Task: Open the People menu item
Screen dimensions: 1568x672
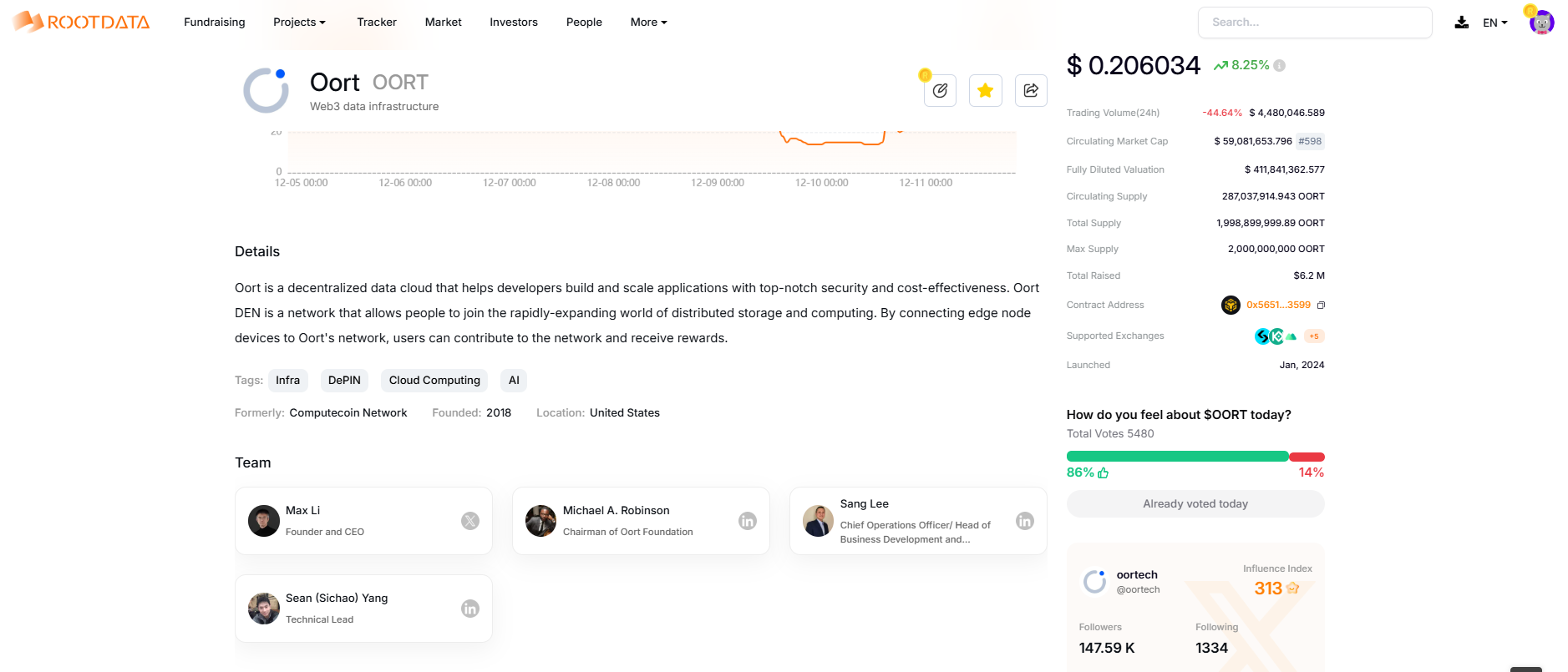Action: click(584, 23)
